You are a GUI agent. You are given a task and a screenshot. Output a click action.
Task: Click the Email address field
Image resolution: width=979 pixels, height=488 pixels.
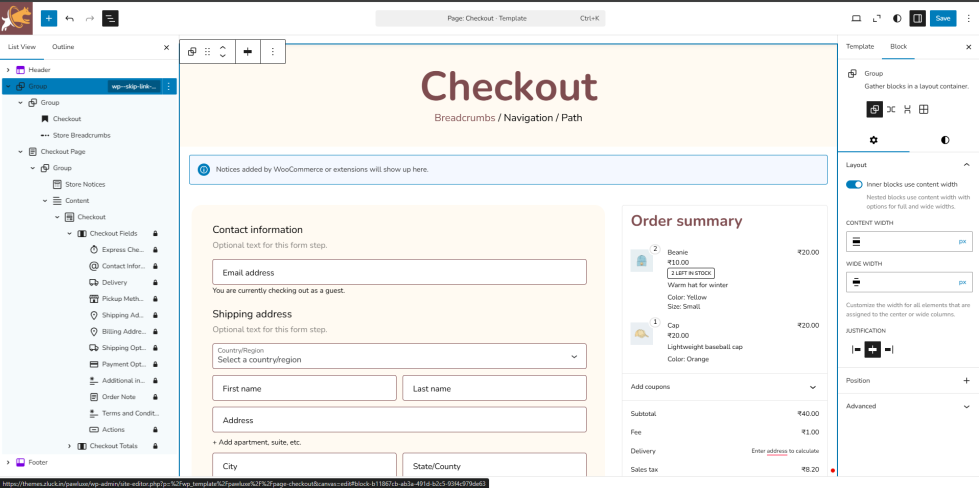coord(399,272)
